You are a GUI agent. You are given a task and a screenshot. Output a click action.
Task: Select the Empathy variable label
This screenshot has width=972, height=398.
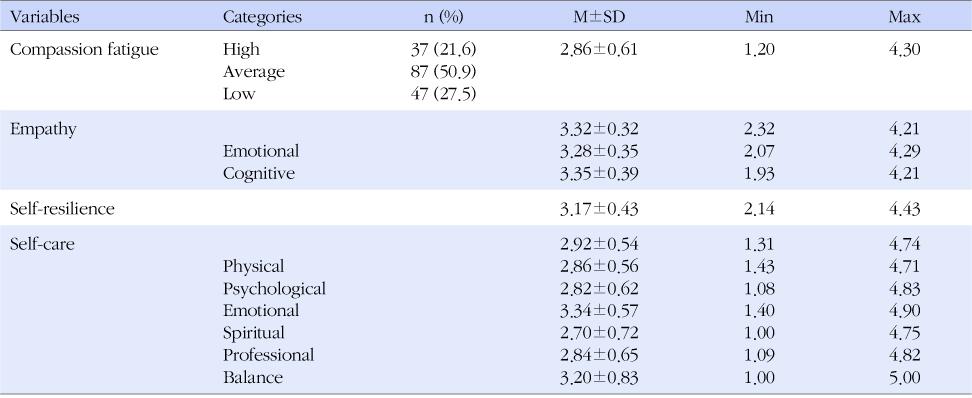43,130
